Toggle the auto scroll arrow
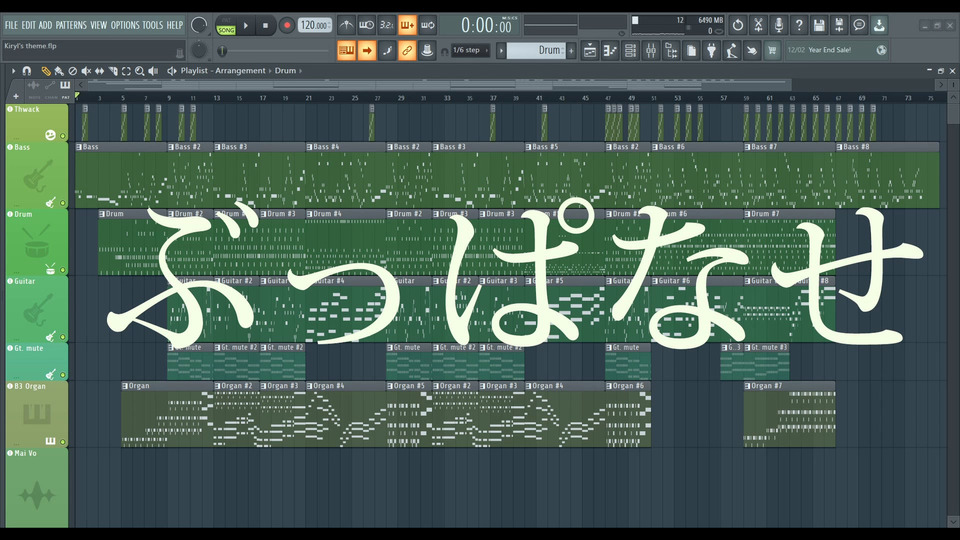 coord(366,50)
